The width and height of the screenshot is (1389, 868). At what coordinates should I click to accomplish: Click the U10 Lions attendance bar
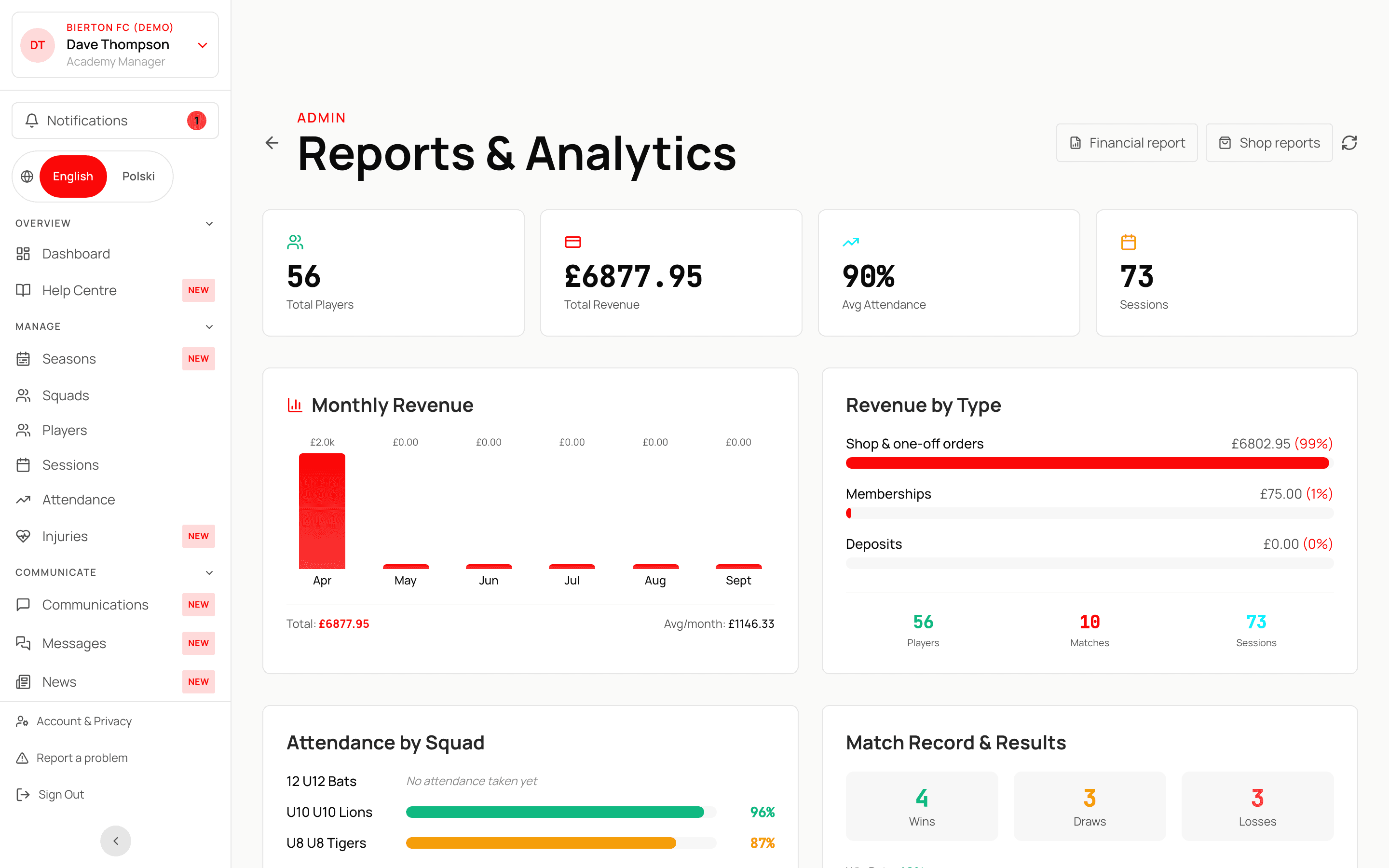coord(561,813)
